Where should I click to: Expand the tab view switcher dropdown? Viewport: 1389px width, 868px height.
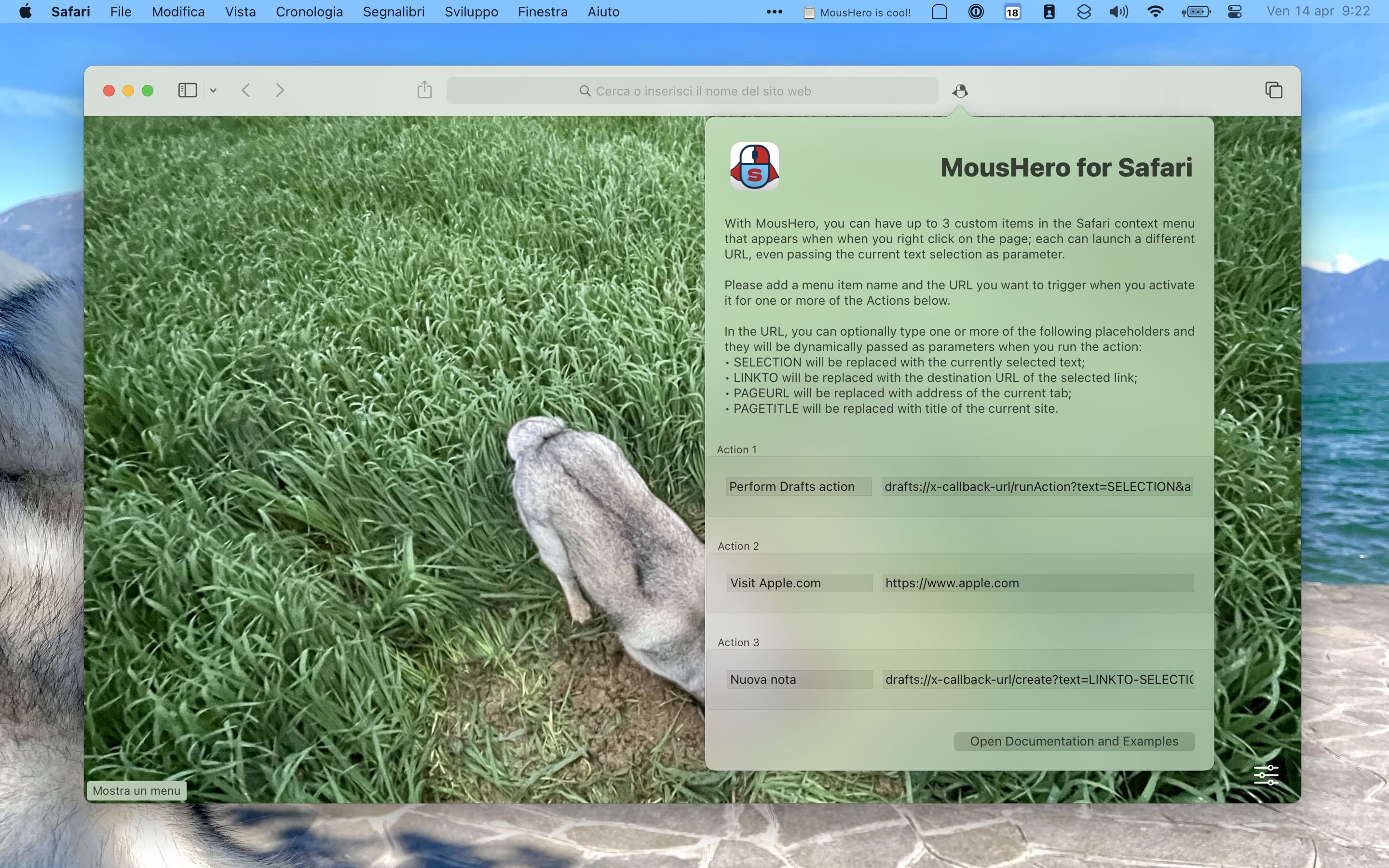click(213, 90)
